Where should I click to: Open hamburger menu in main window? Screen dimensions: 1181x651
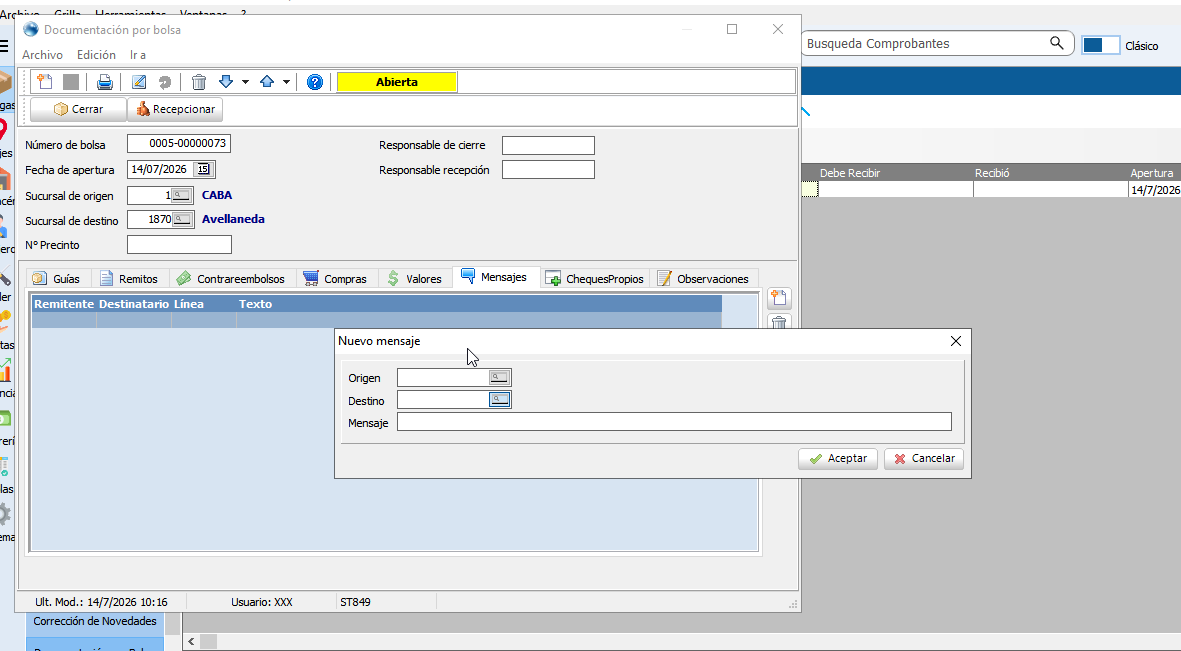4,46
